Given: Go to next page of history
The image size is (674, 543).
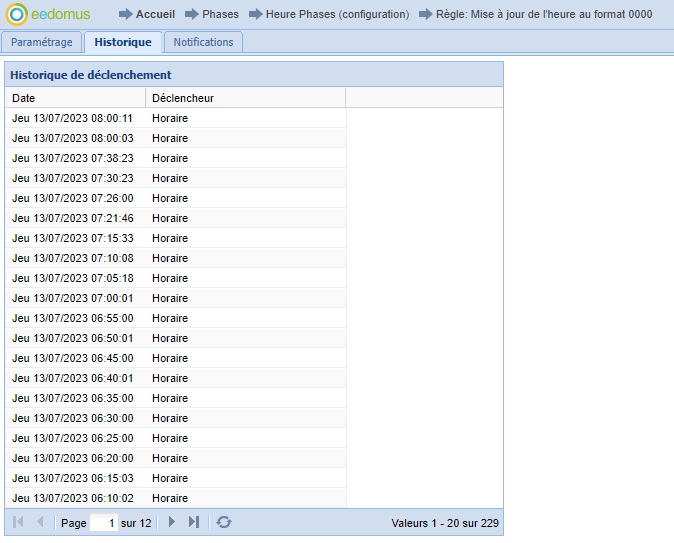Looking at the screenshot, I should pos(172,522).
